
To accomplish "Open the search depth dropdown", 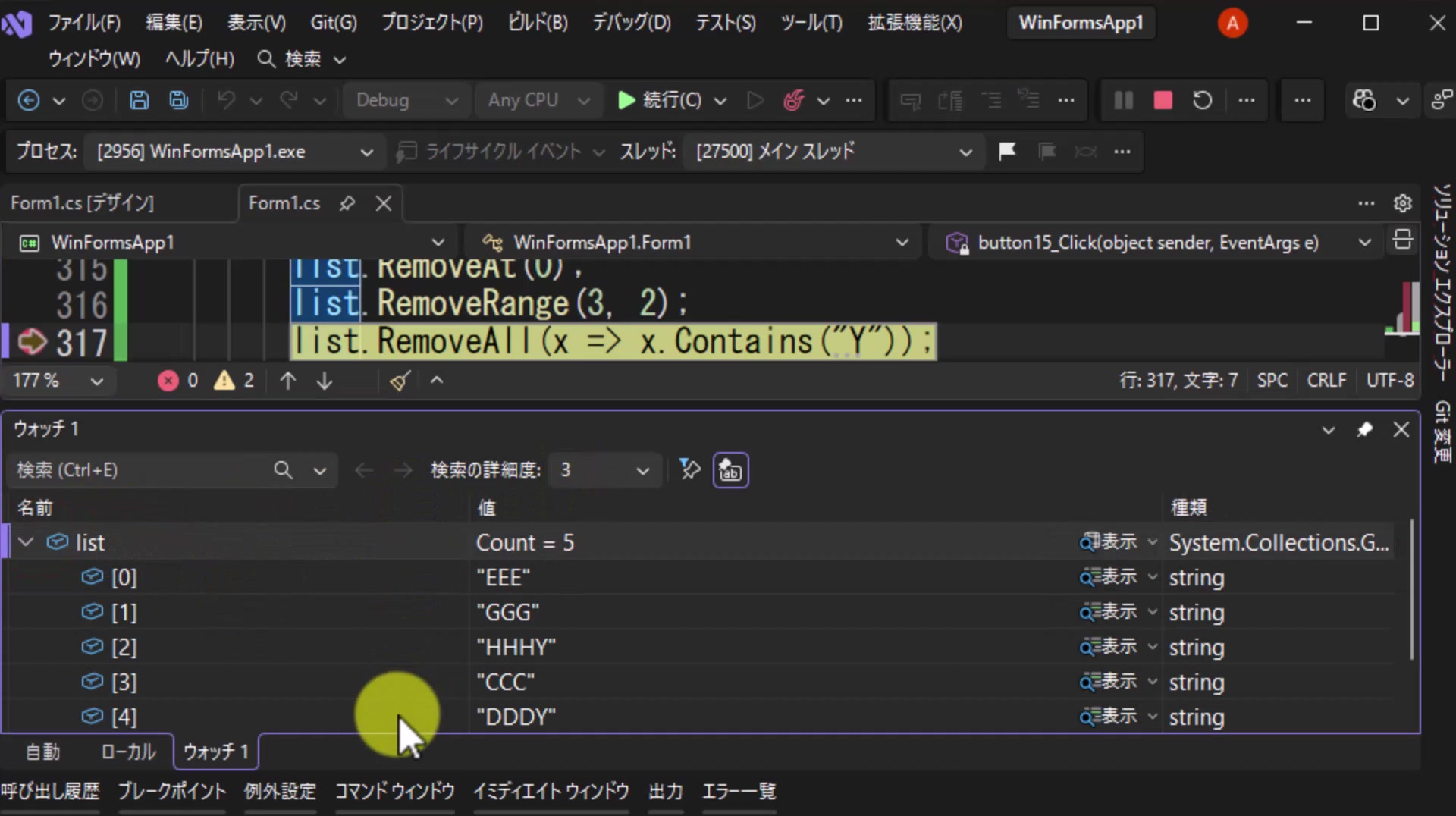I will pyautogui.click(x=604, y=470).
